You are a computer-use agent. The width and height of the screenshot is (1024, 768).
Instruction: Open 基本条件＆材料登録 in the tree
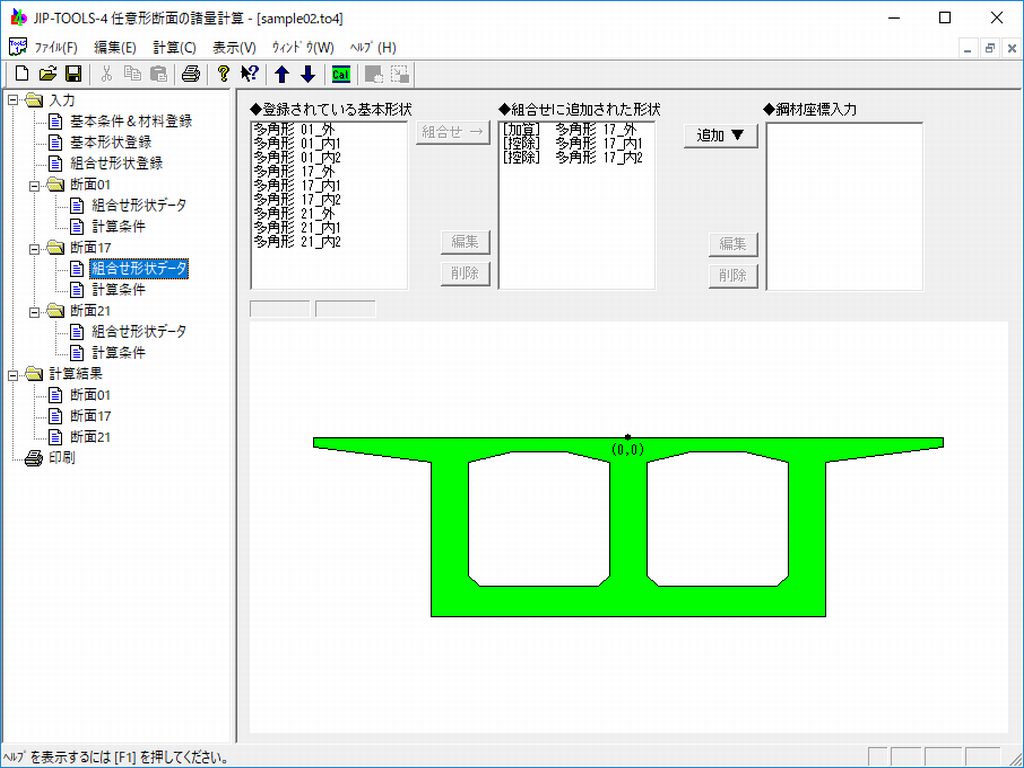coord(130,121)
